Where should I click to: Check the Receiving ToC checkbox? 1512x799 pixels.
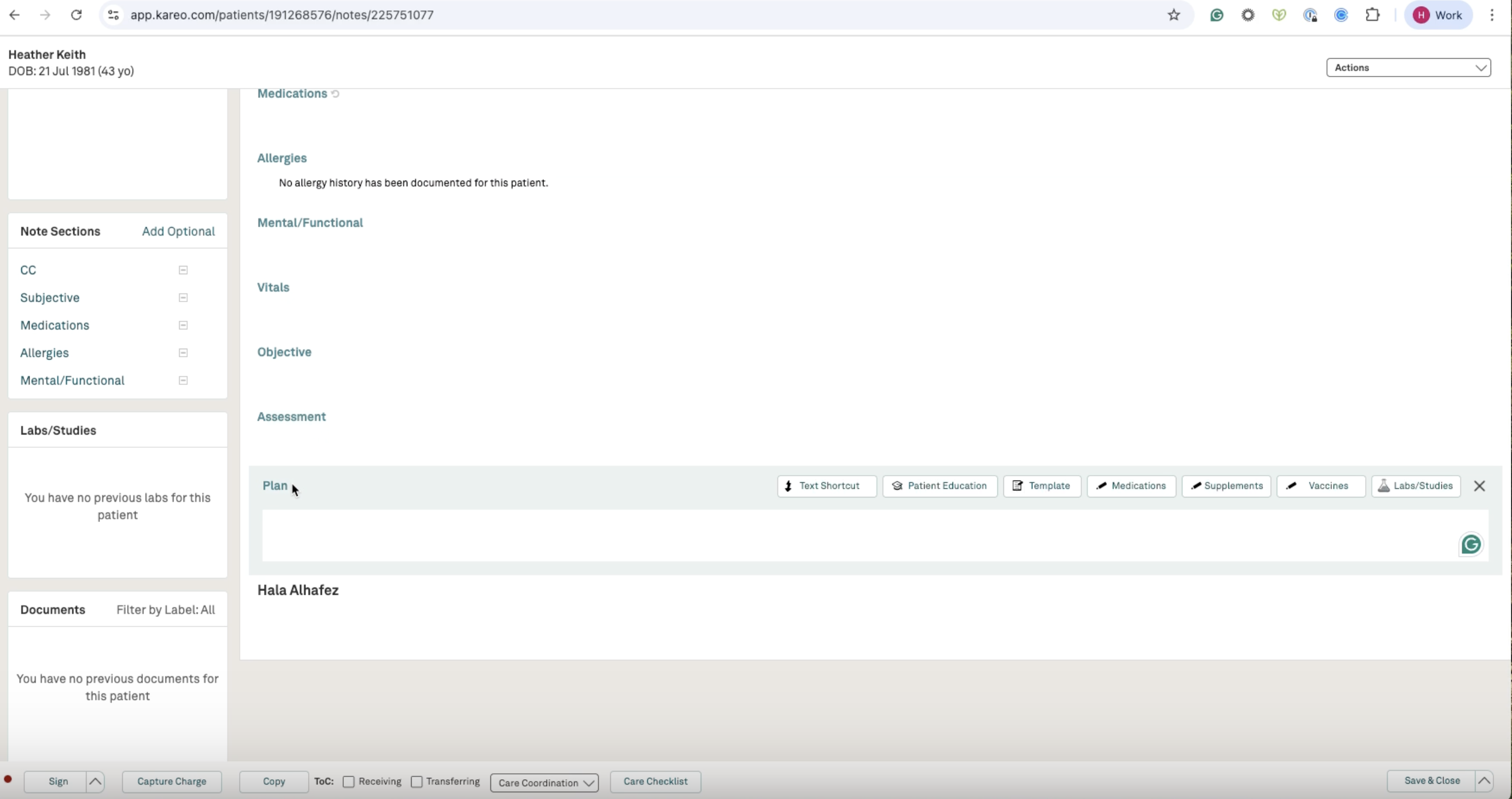(x=349, y=781)
